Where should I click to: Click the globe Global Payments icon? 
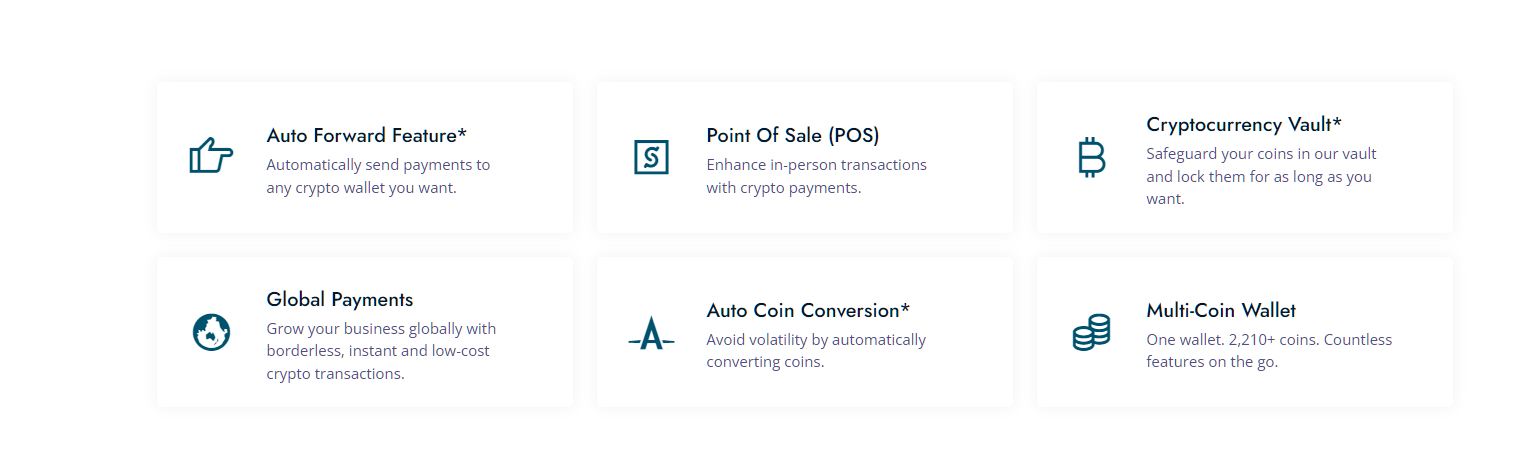[x=211, y=332]
